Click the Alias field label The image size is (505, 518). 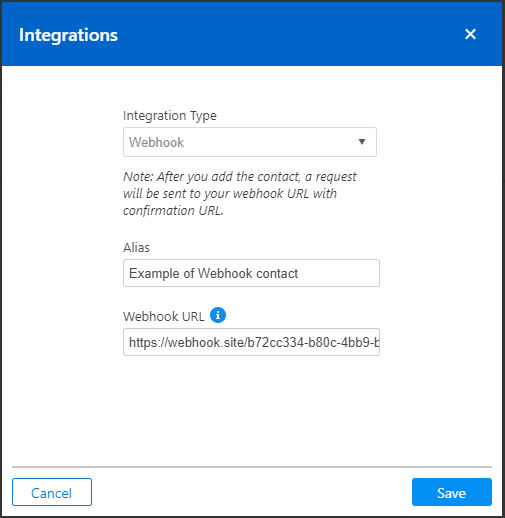[x=136, y=248]
